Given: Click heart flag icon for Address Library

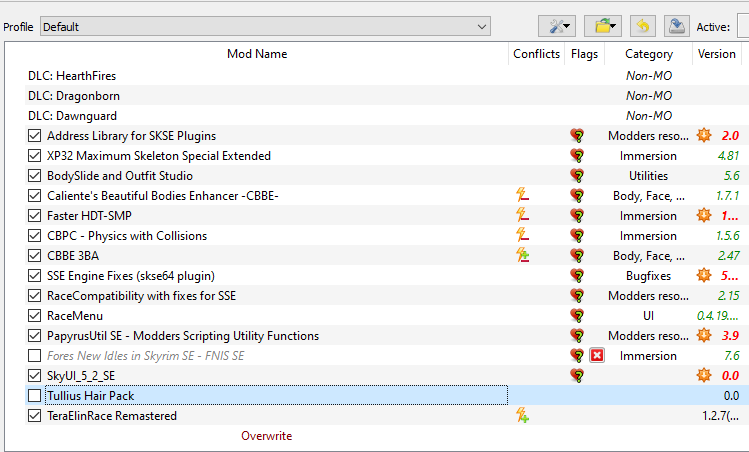Looking at the screenshot, I should (x=577, y=136).
